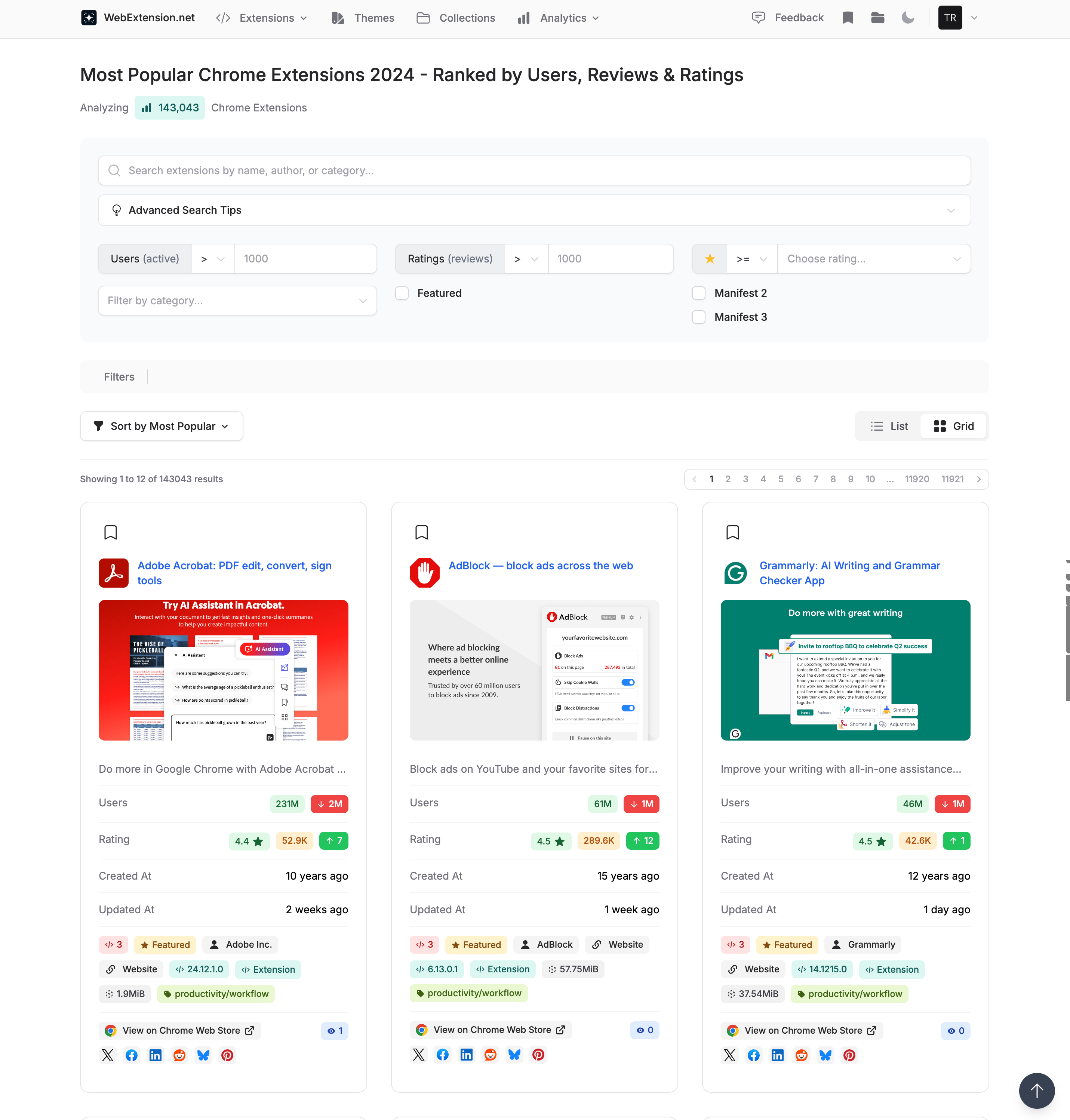Click the WebExtension.net logo icon

[89, 18]
